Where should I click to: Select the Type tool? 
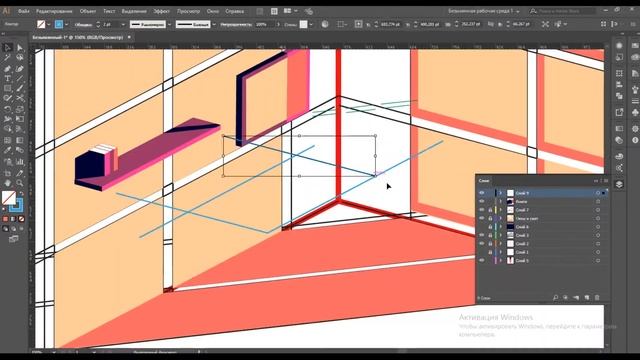(x=7, y=78)
